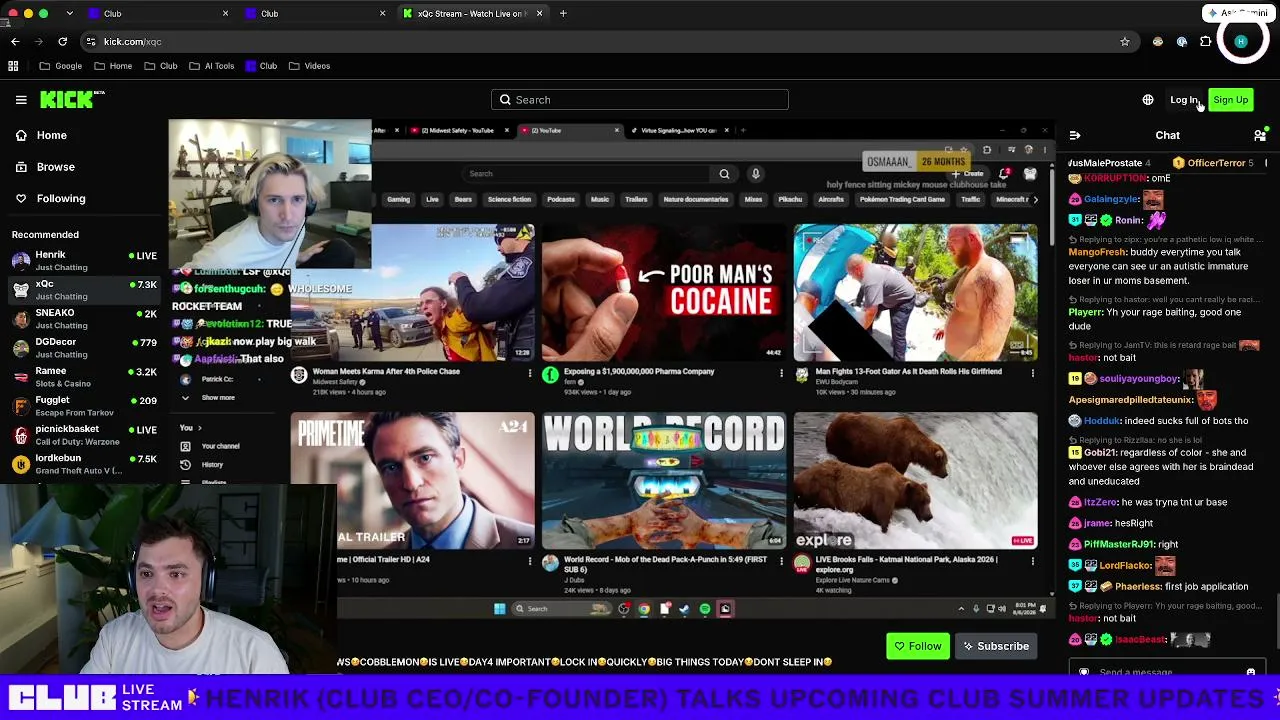Click the World Record video thumbnail
Screen dimensions: 1280x720
click(x=664, y=480)
